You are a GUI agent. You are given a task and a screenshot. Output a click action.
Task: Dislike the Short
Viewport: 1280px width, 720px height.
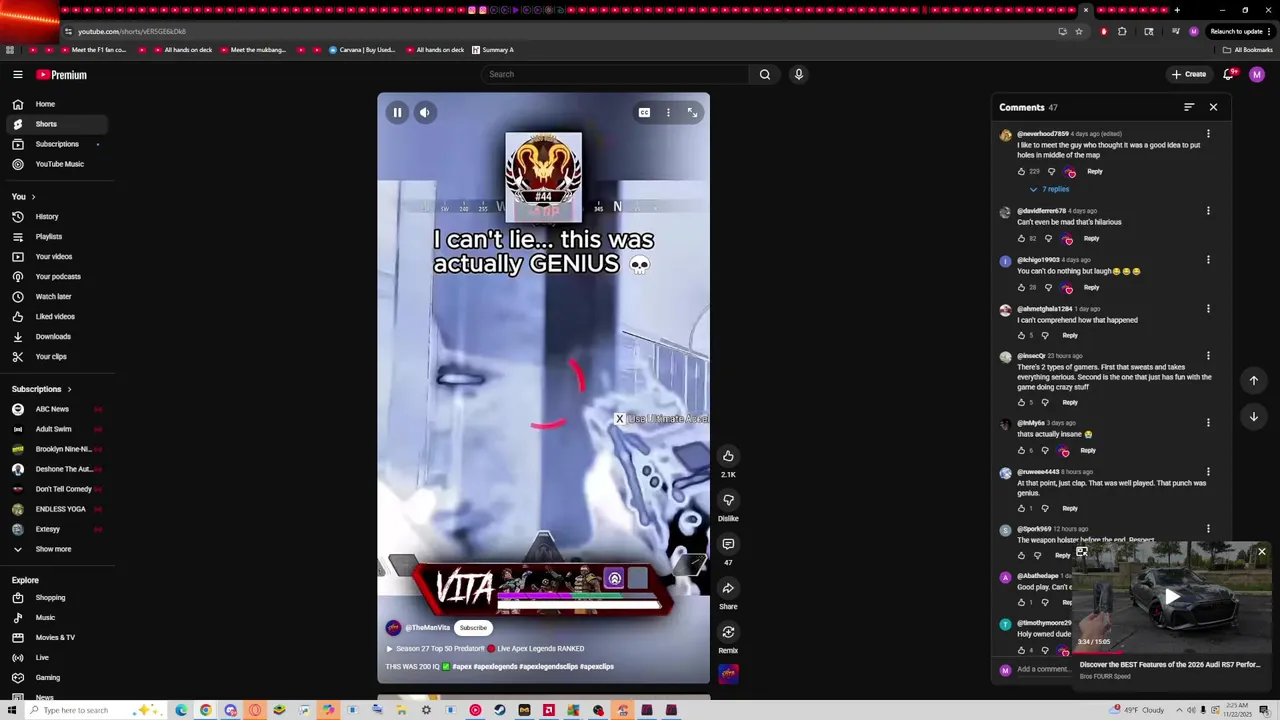coord(728,500)
